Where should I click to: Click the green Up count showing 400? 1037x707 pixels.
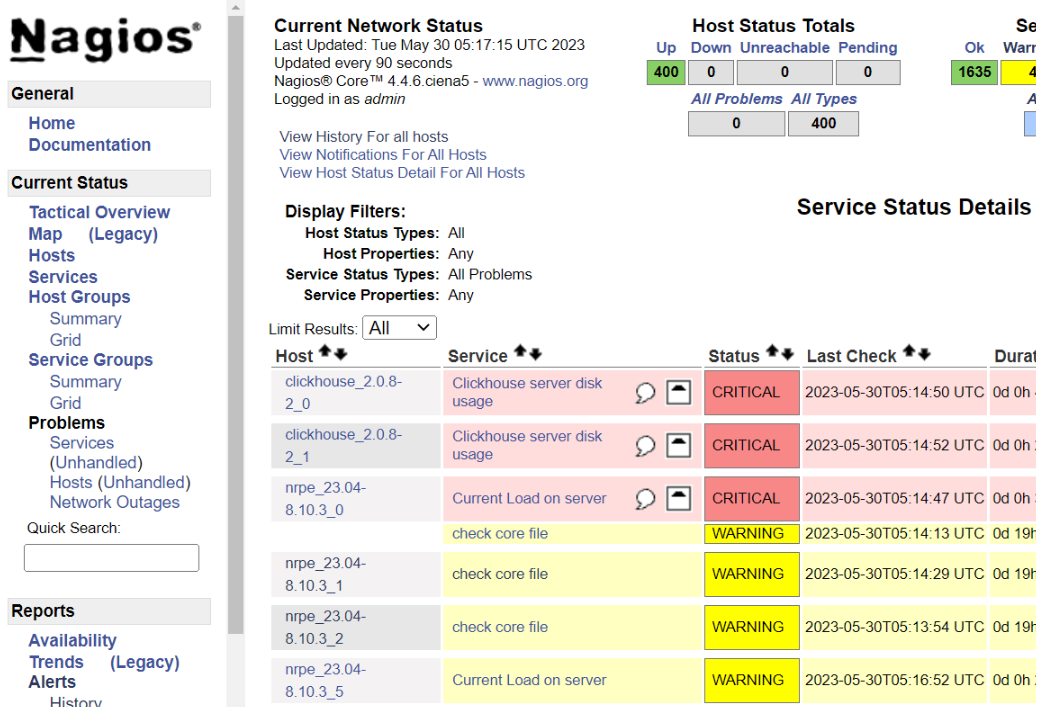665,71
